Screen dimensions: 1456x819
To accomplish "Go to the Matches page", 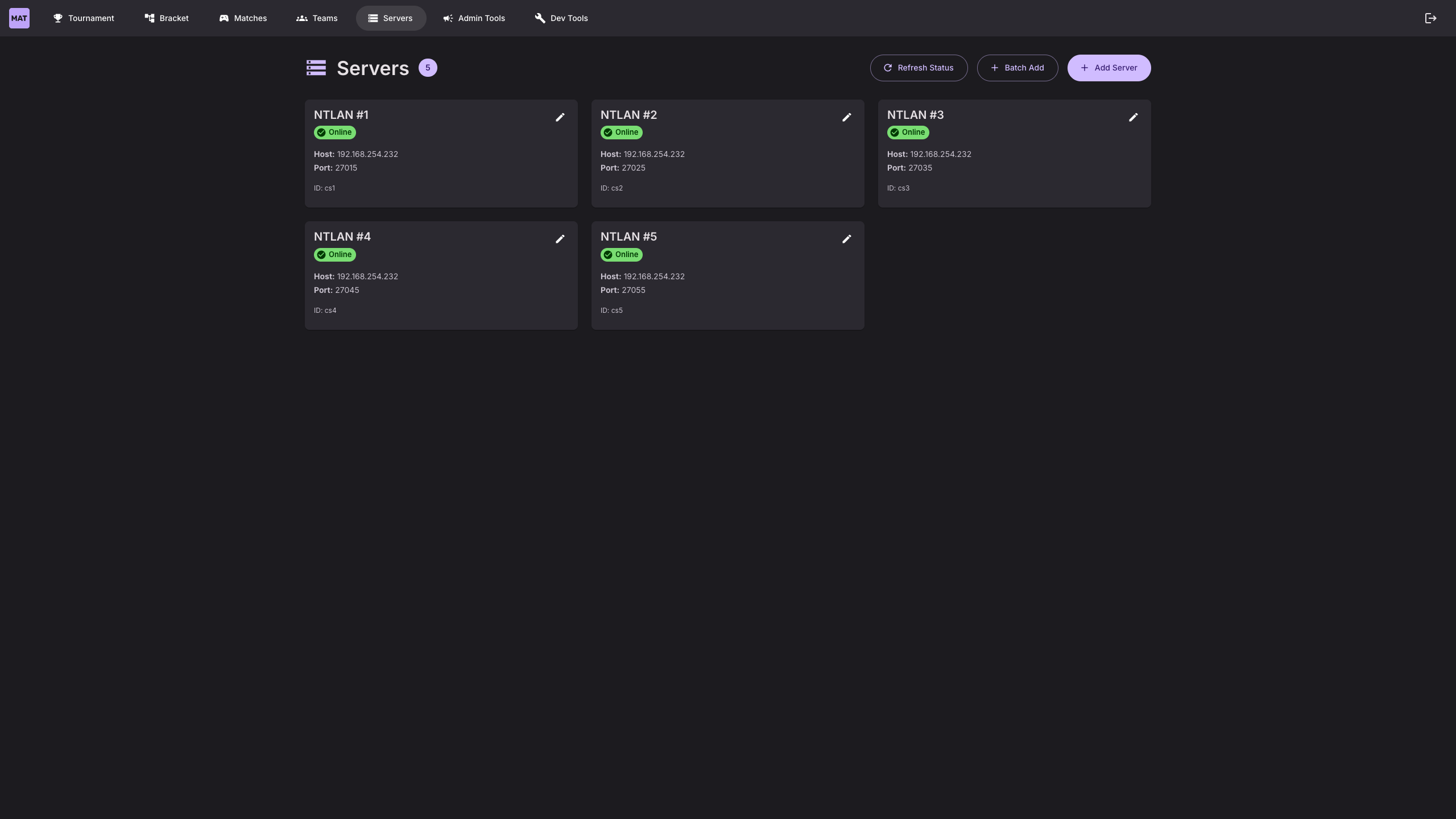I will [x=243, y=18].
